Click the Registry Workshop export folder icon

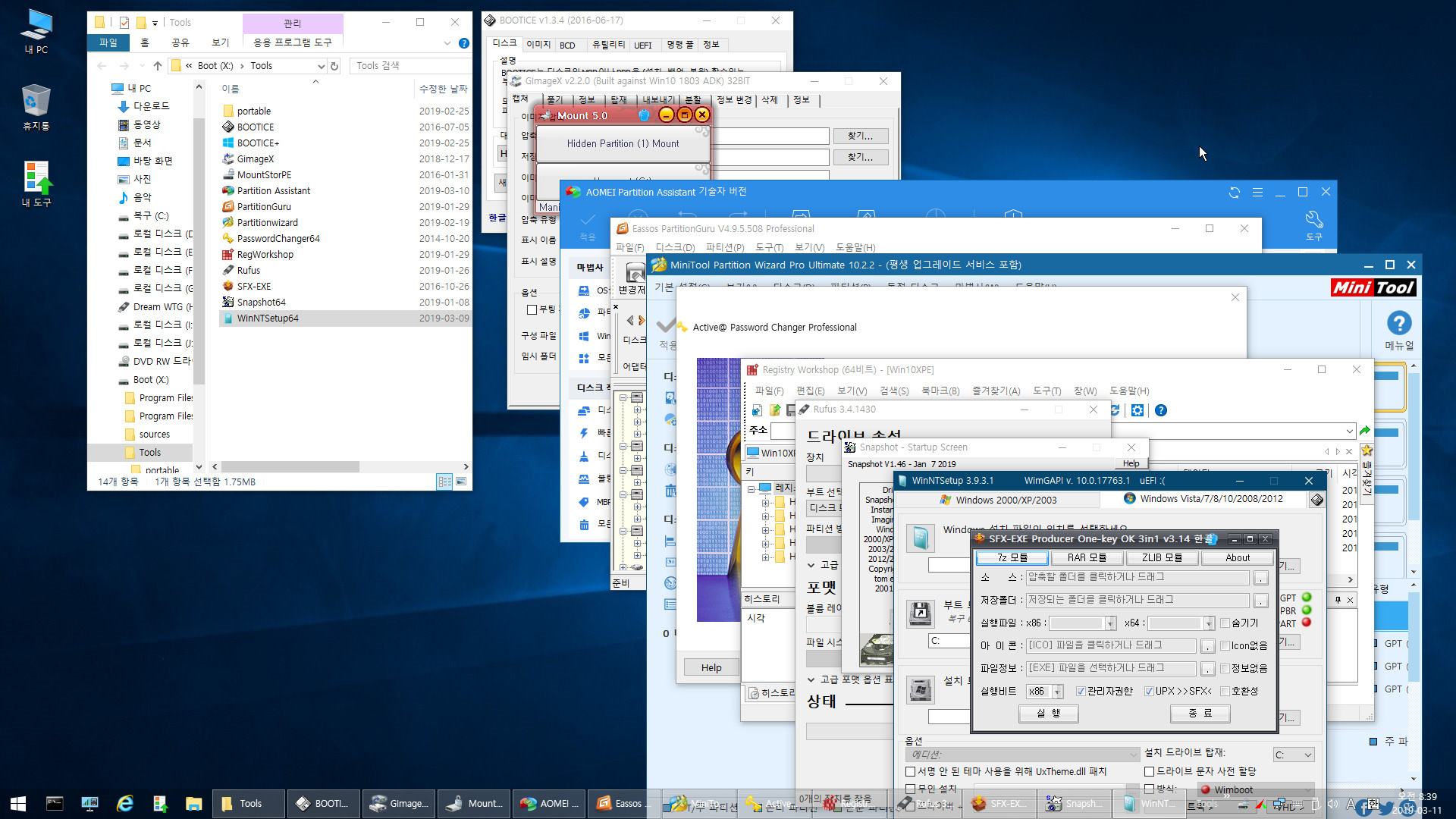tap(774, 410)
